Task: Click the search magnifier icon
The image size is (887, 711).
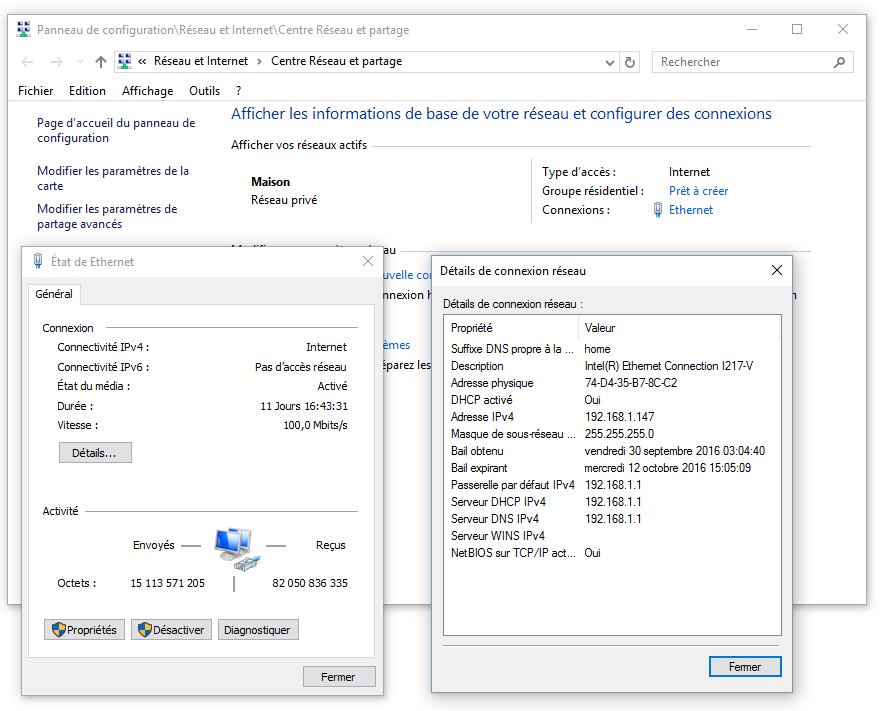Action: coord(840,62)
